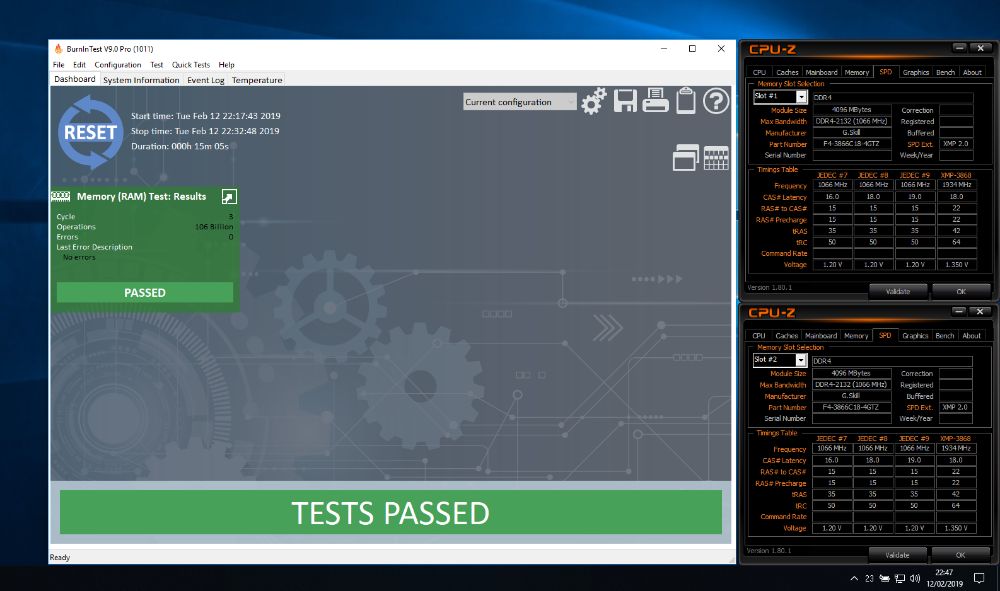This screenshot has width=1000, height=591.
Task: Select About tab in bottom CPU-Z window
Action: point(971,335)
